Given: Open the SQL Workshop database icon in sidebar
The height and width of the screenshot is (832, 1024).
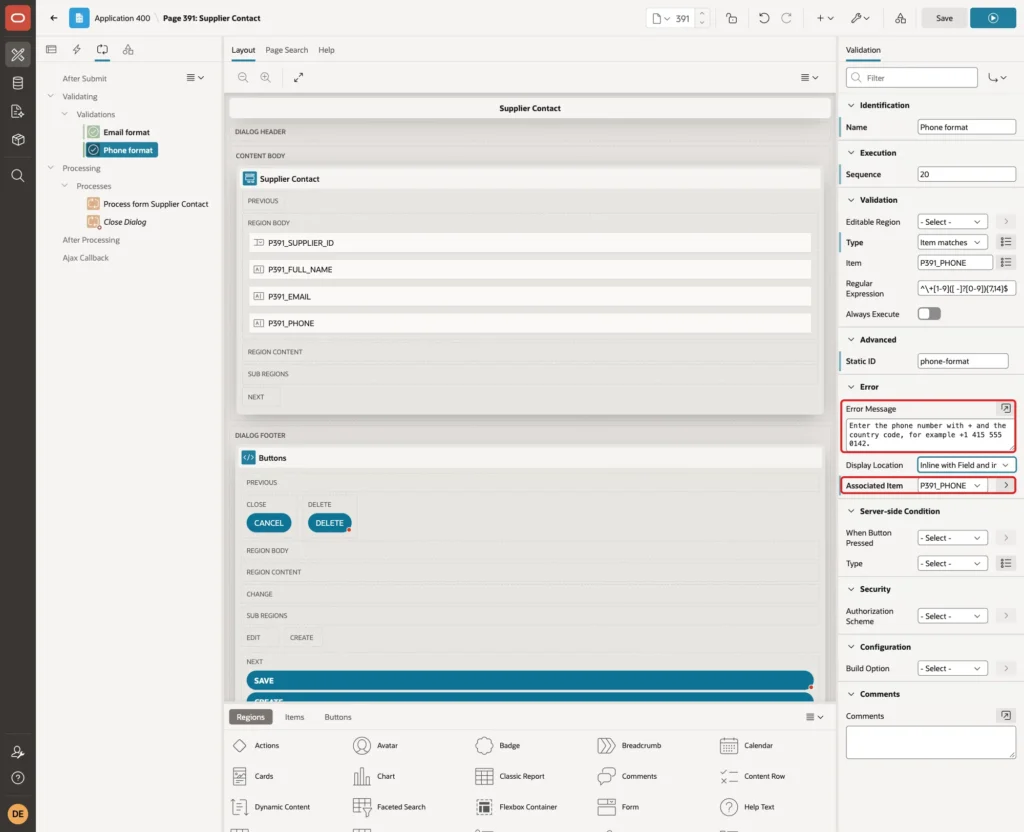Looking at the screenshot, I should [x=18, y=83].
